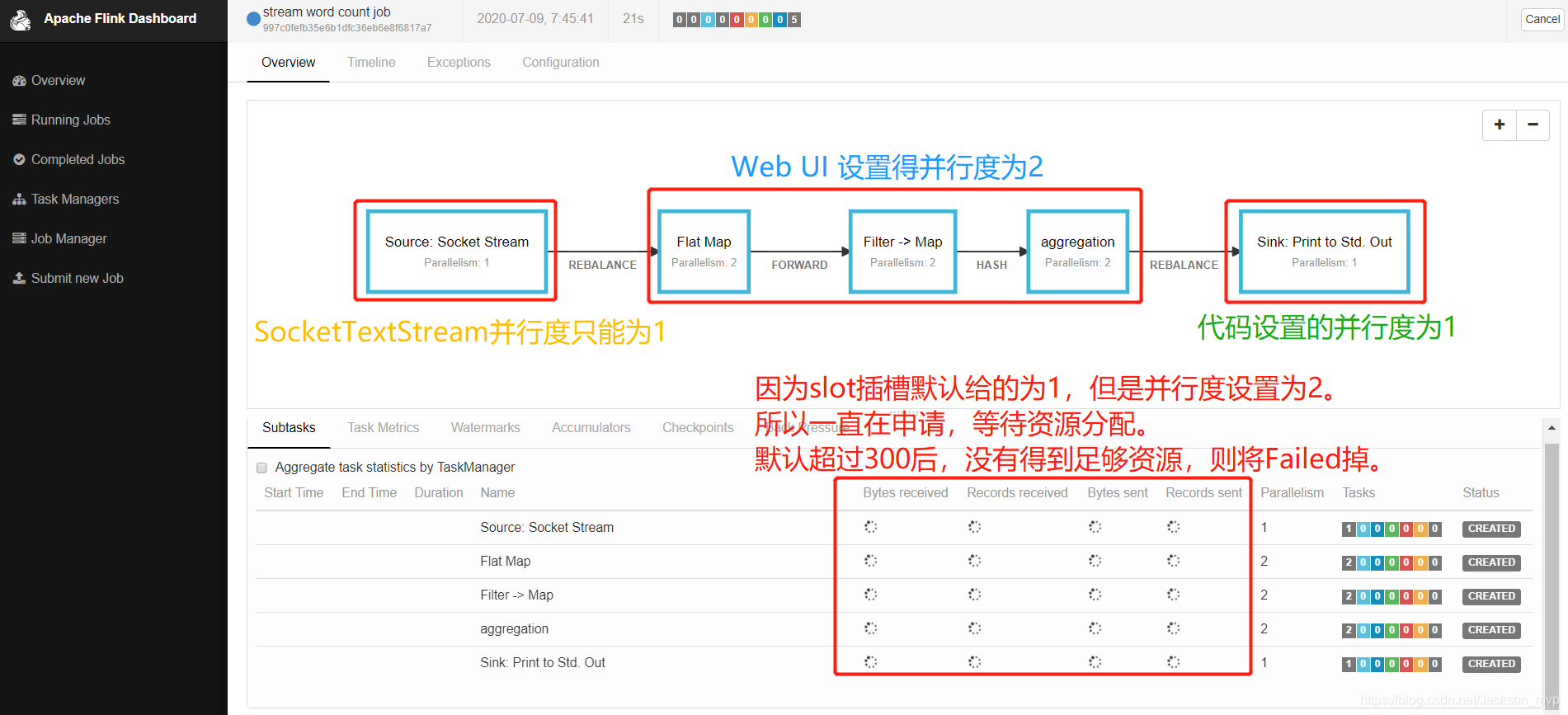Viewport: 1568px width, 715px height.
Task: Select the Sink: Print to Std. Out node
Action: (x=1324, y=252)
